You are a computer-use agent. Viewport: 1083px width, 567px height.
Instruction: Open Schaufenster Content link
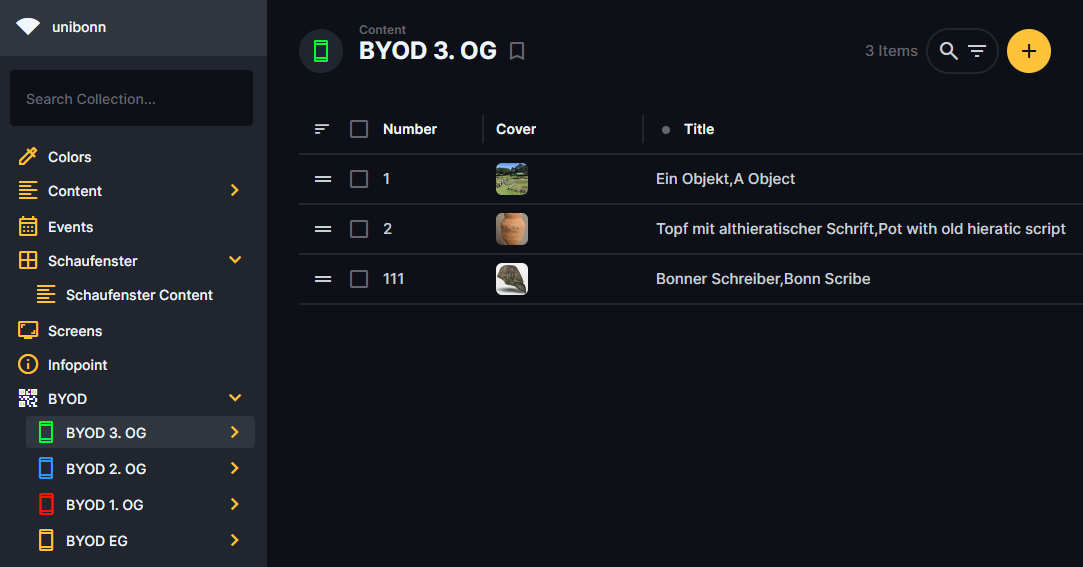pyautogui.click(x=139, y=295)
